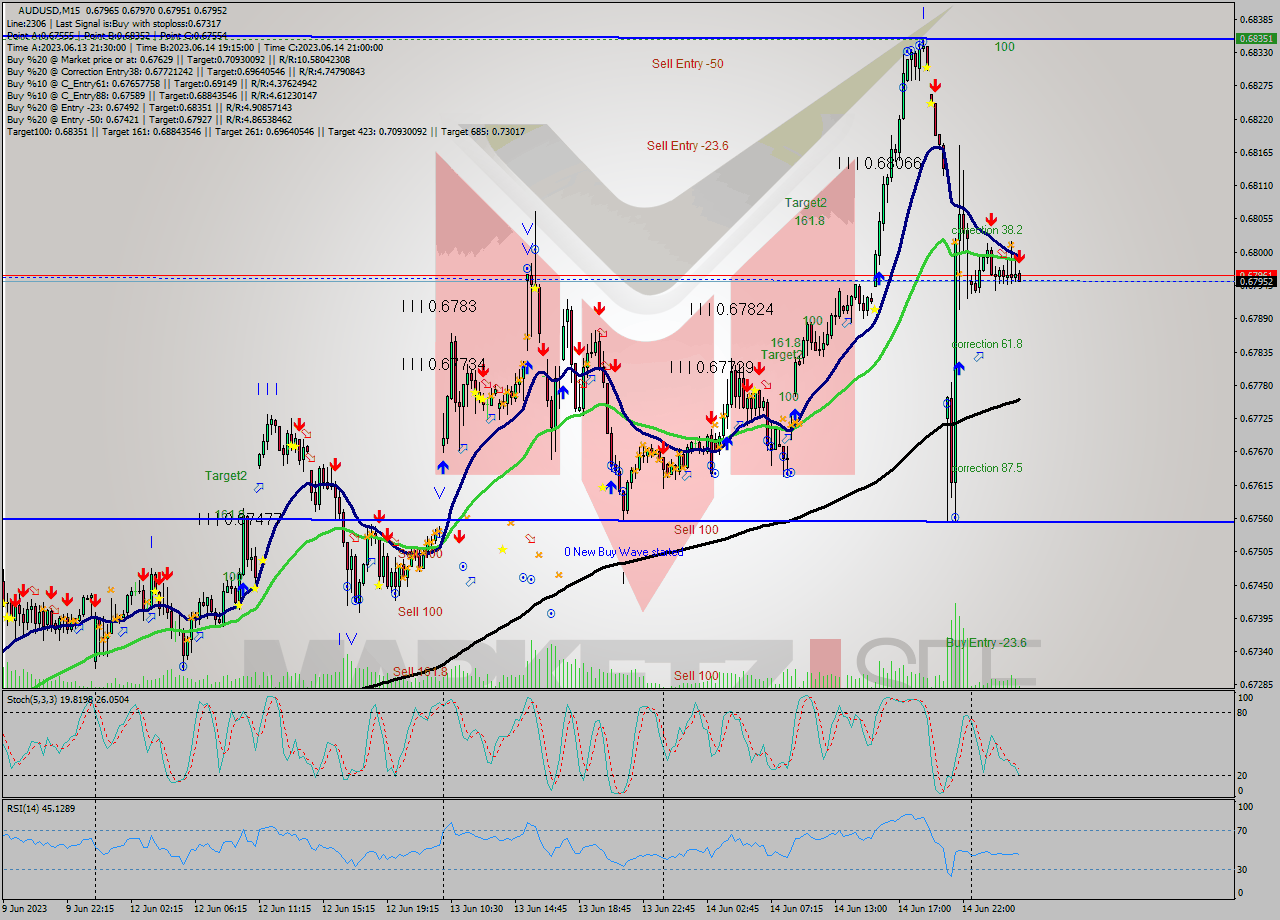This screenshot has width=1280, height=920.
Task: Click the 'correction 87.5' Fibonacci label
Action: click(x=986, y=468)
